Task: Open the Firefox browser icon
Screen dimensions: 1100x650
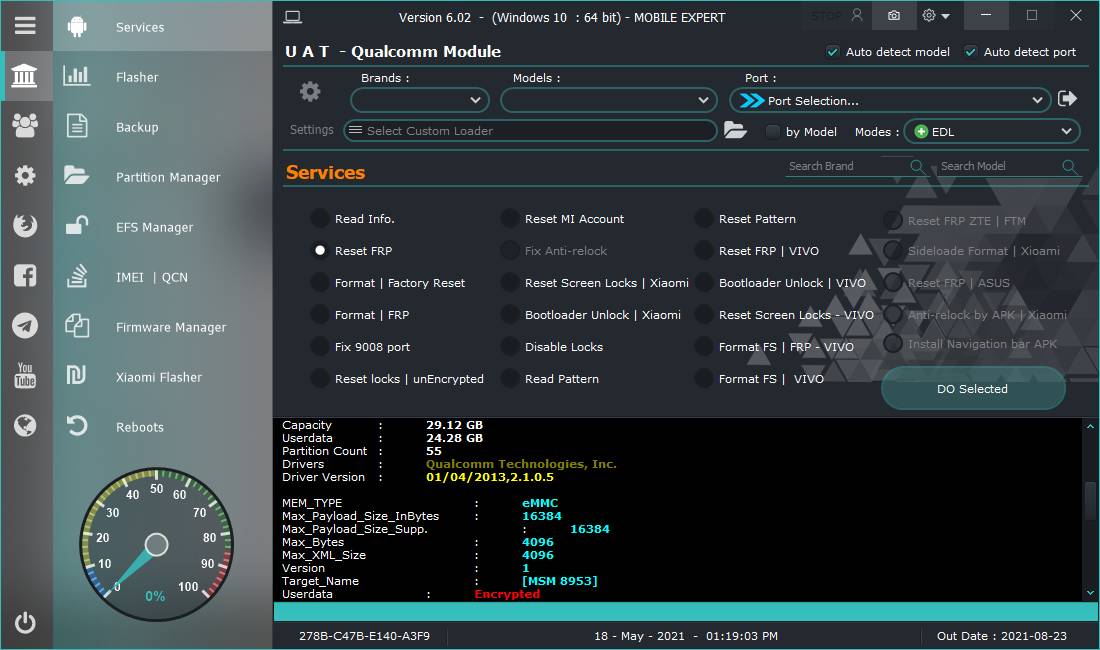Action: [x=25, y=225]
